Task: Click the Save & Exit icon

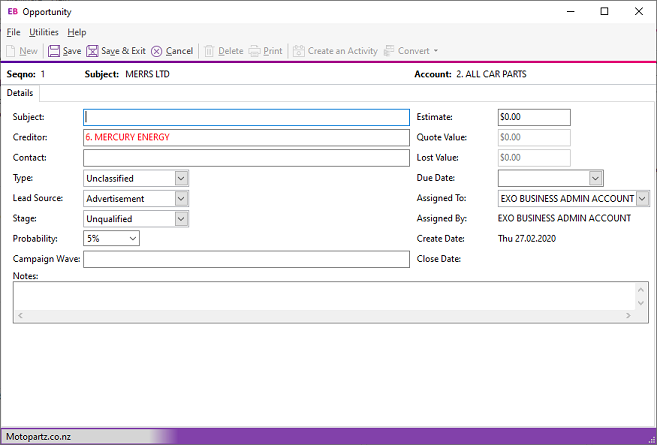Action: click(x=92, y=51)
